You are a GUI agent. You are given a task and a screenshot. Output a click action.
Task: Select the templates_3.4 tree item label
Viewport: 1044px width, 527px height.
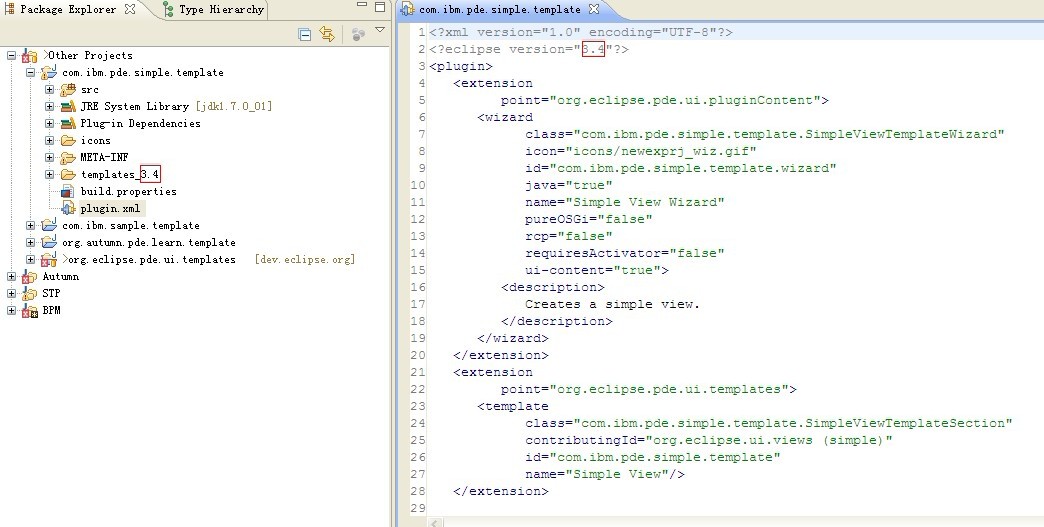(120, 174)
